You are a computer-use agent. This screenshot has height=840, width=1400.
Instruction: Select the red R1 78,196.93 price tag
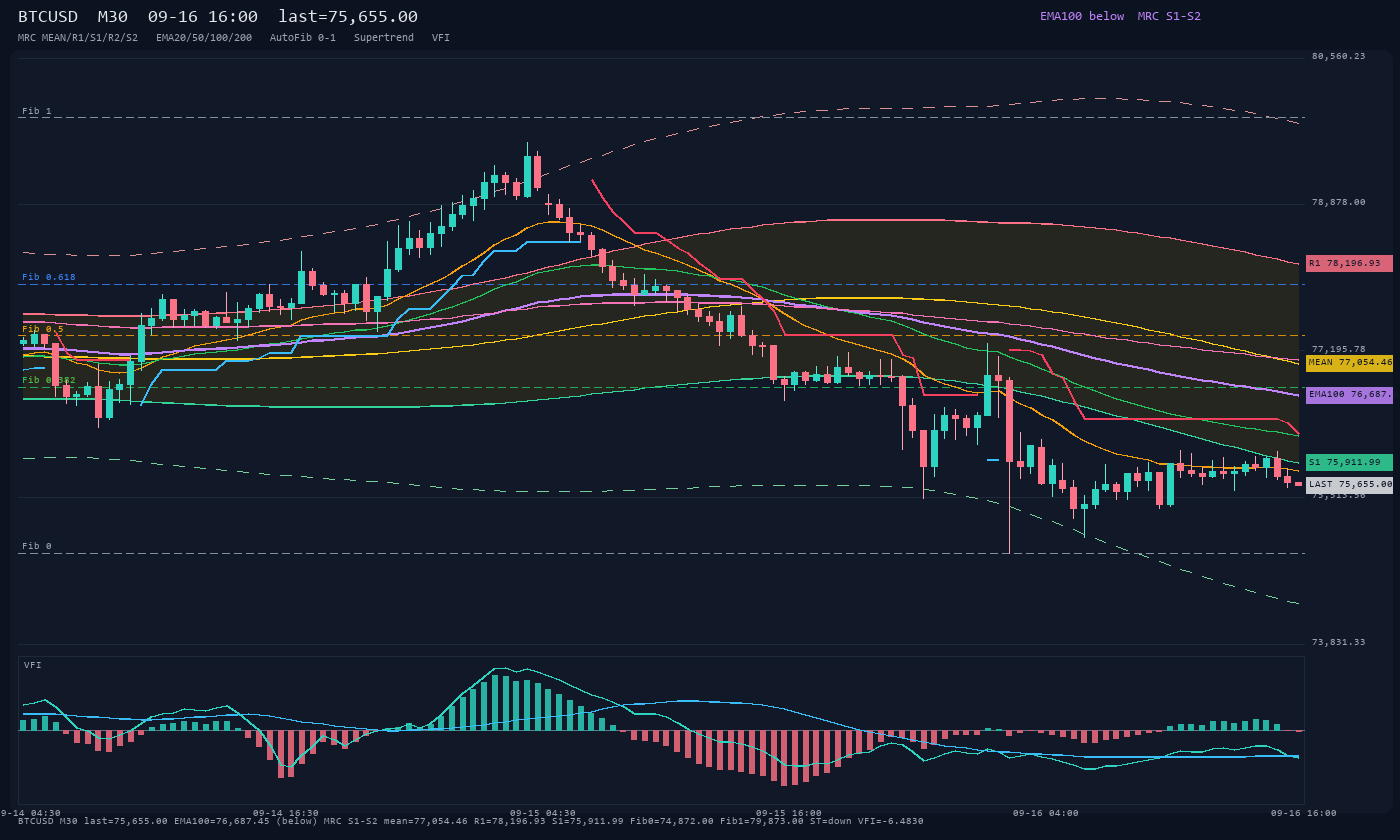[1349, 263]
